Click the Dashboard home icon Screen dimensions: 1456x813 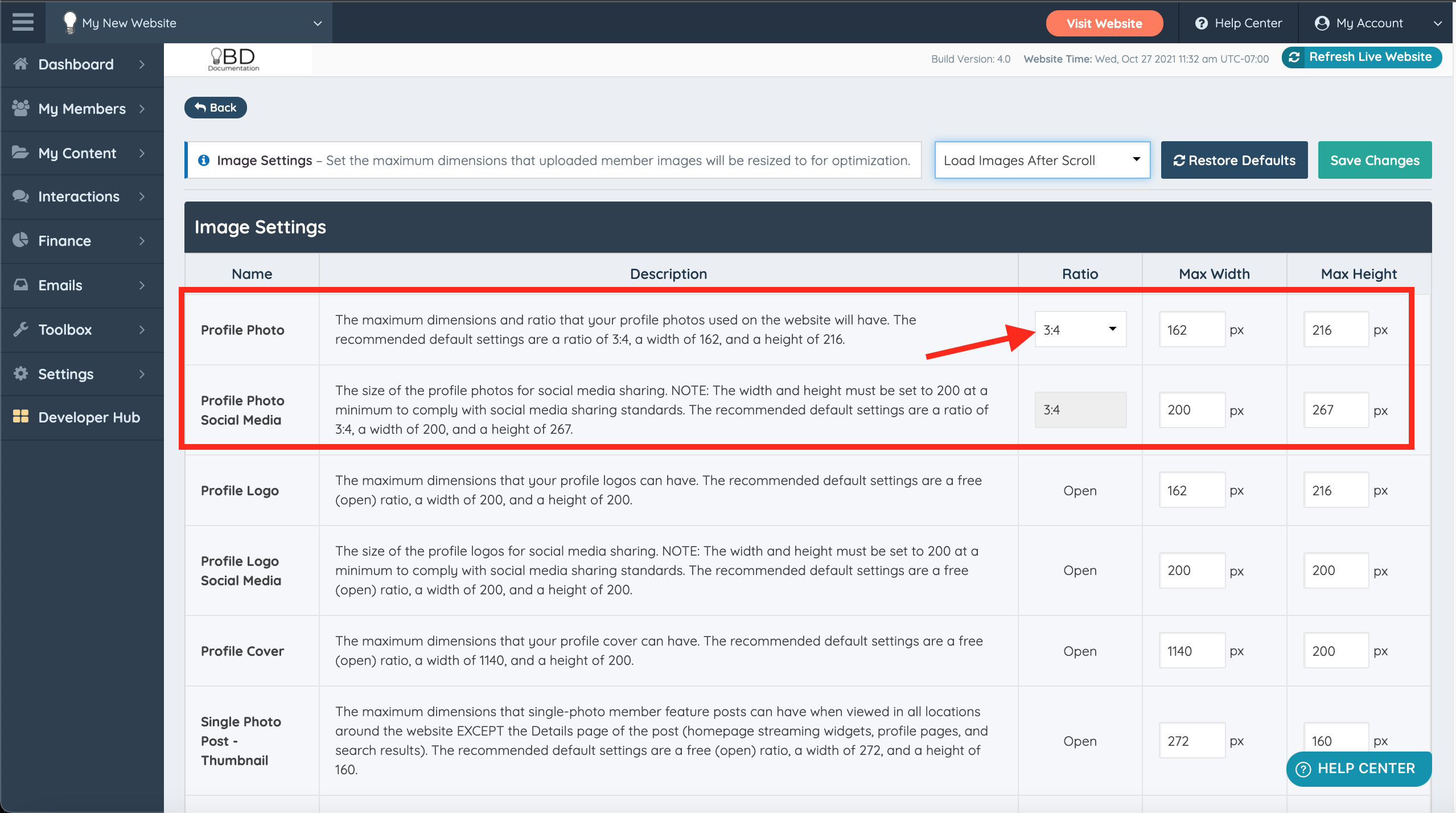[x=21, y=64]
